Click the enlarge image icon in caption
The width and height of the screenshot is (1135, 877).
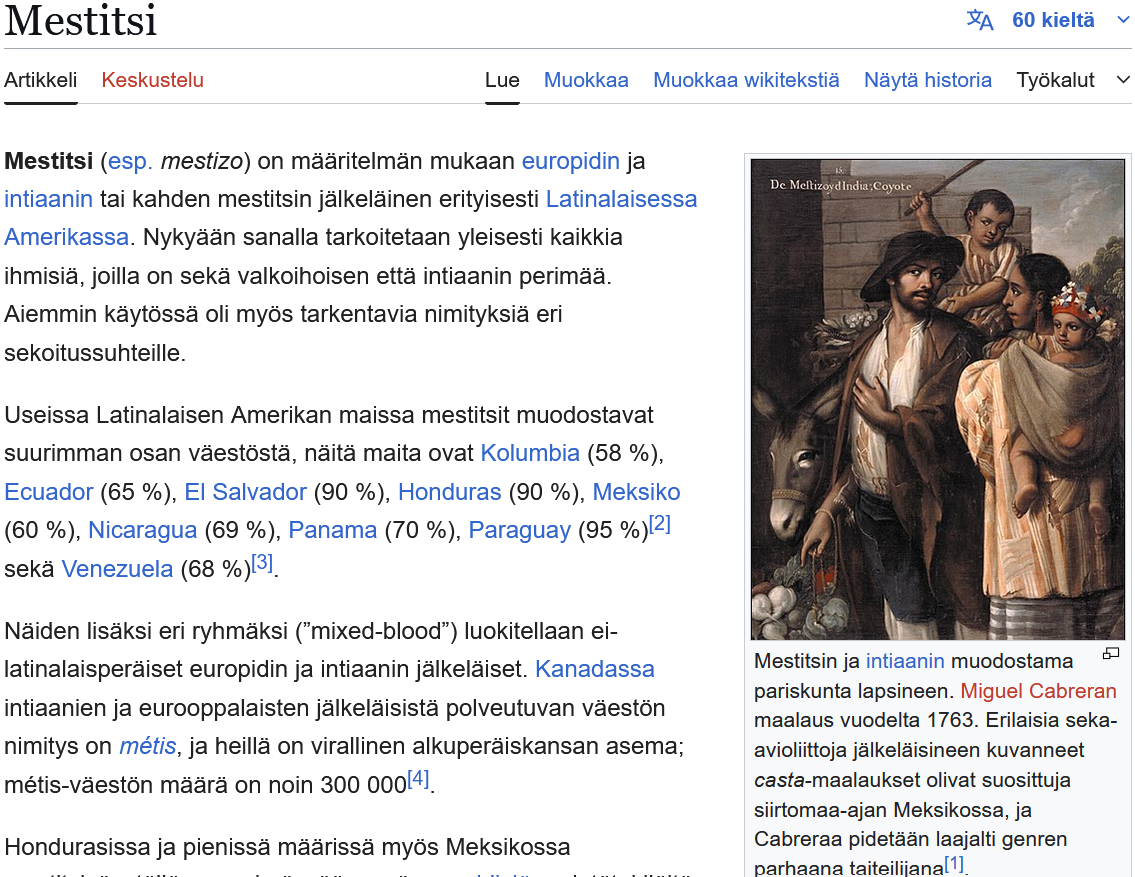1110,654
